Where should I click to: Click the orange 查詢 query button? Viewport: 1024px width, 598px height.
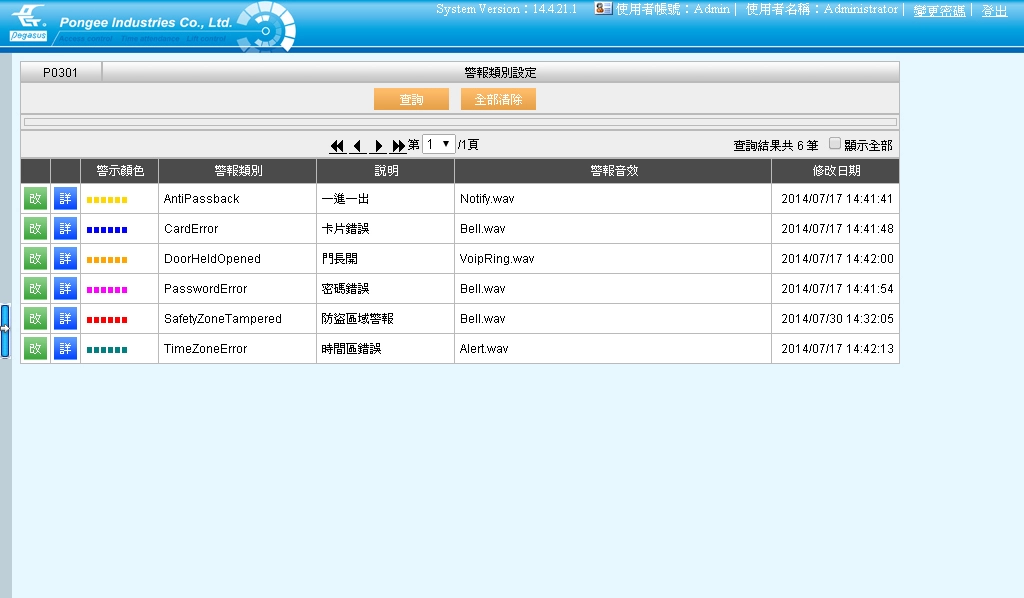[410, 99]
